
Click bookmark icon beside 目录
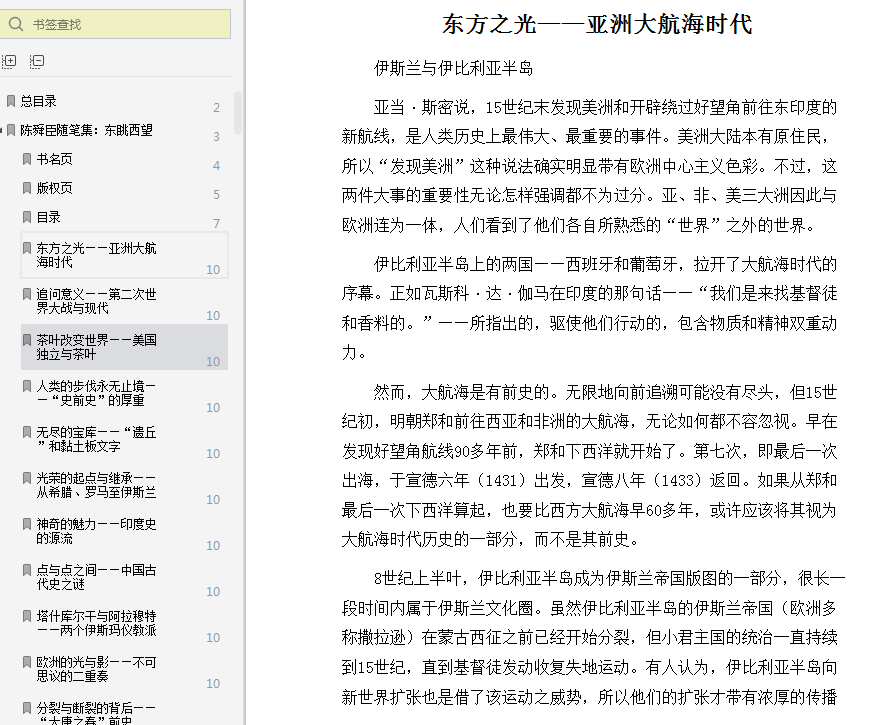click(x=27, y=217)
